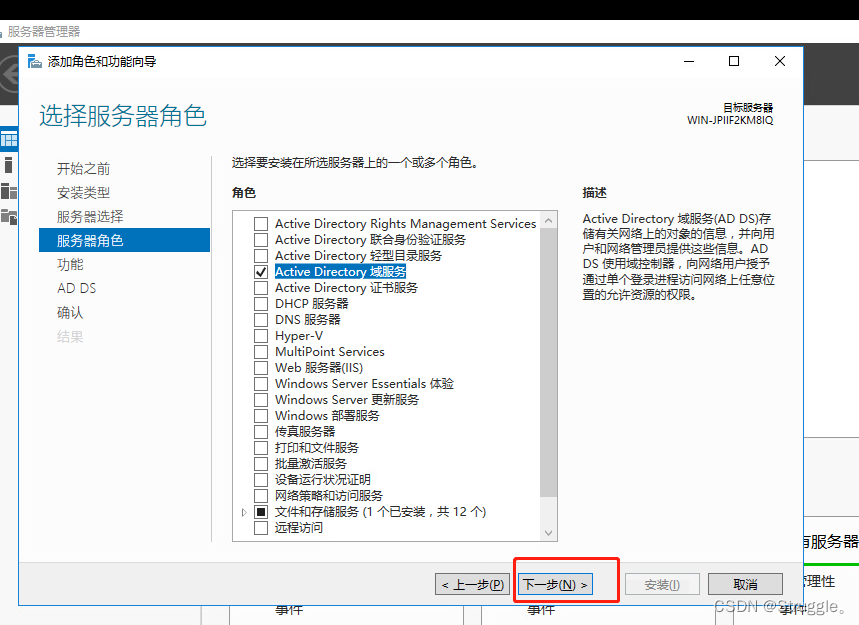Tick 打印和文件服务 checkbox

click(261, 448)
